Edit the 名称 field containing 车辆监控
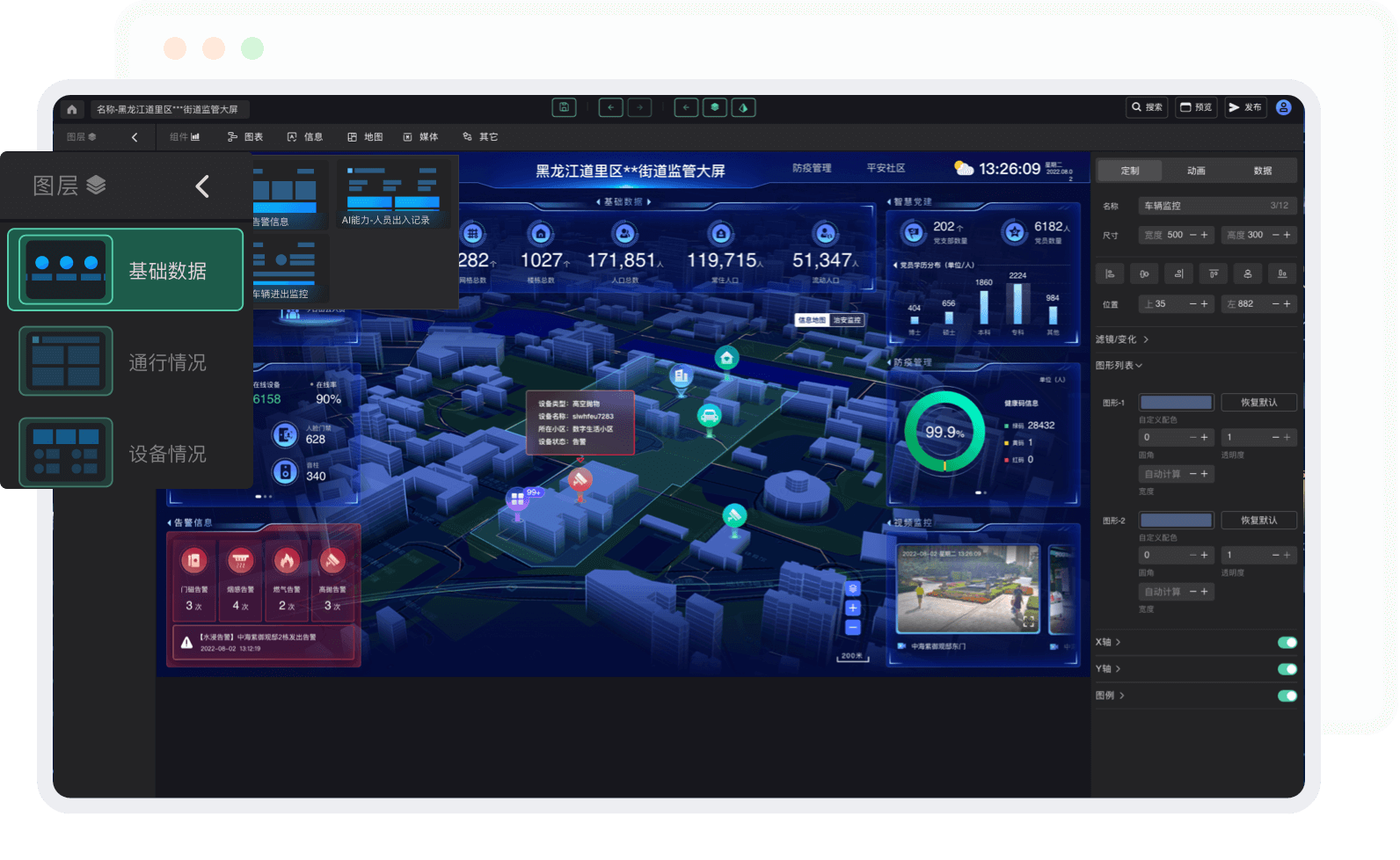The width and height of the screenshot is (1400, 860). 1217,206
